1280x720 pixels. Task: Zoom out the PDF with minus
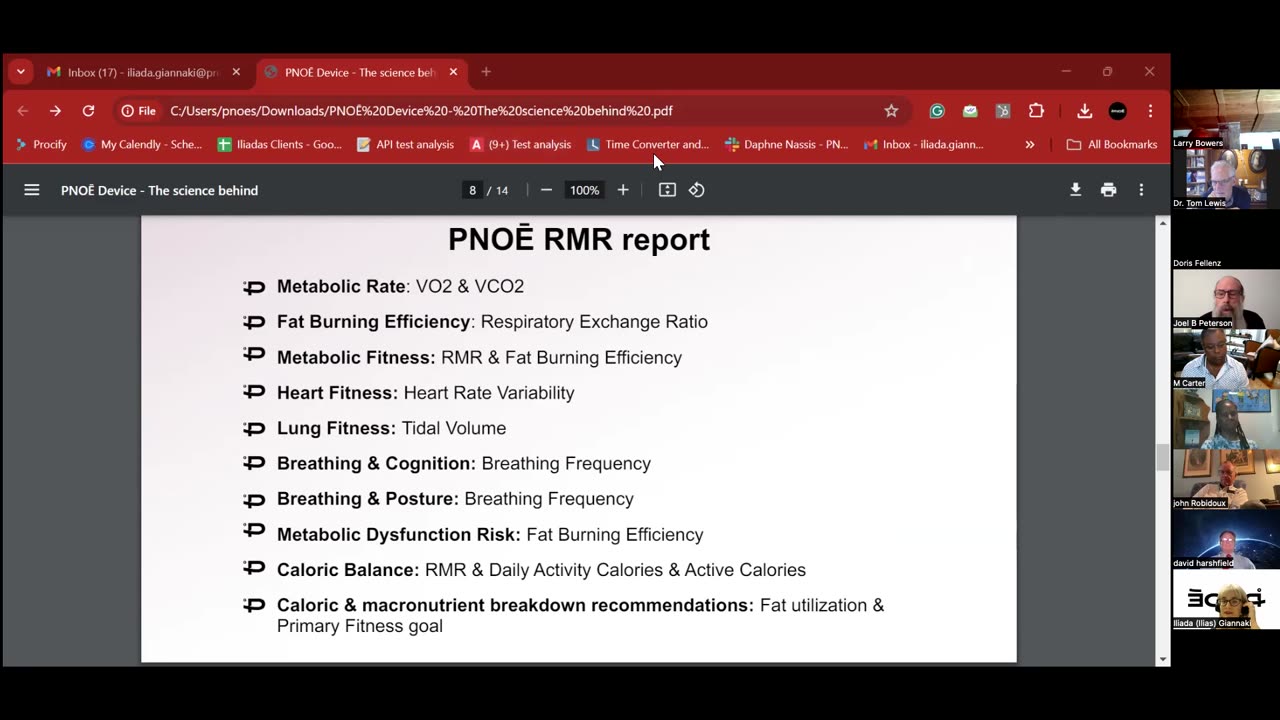546,190
